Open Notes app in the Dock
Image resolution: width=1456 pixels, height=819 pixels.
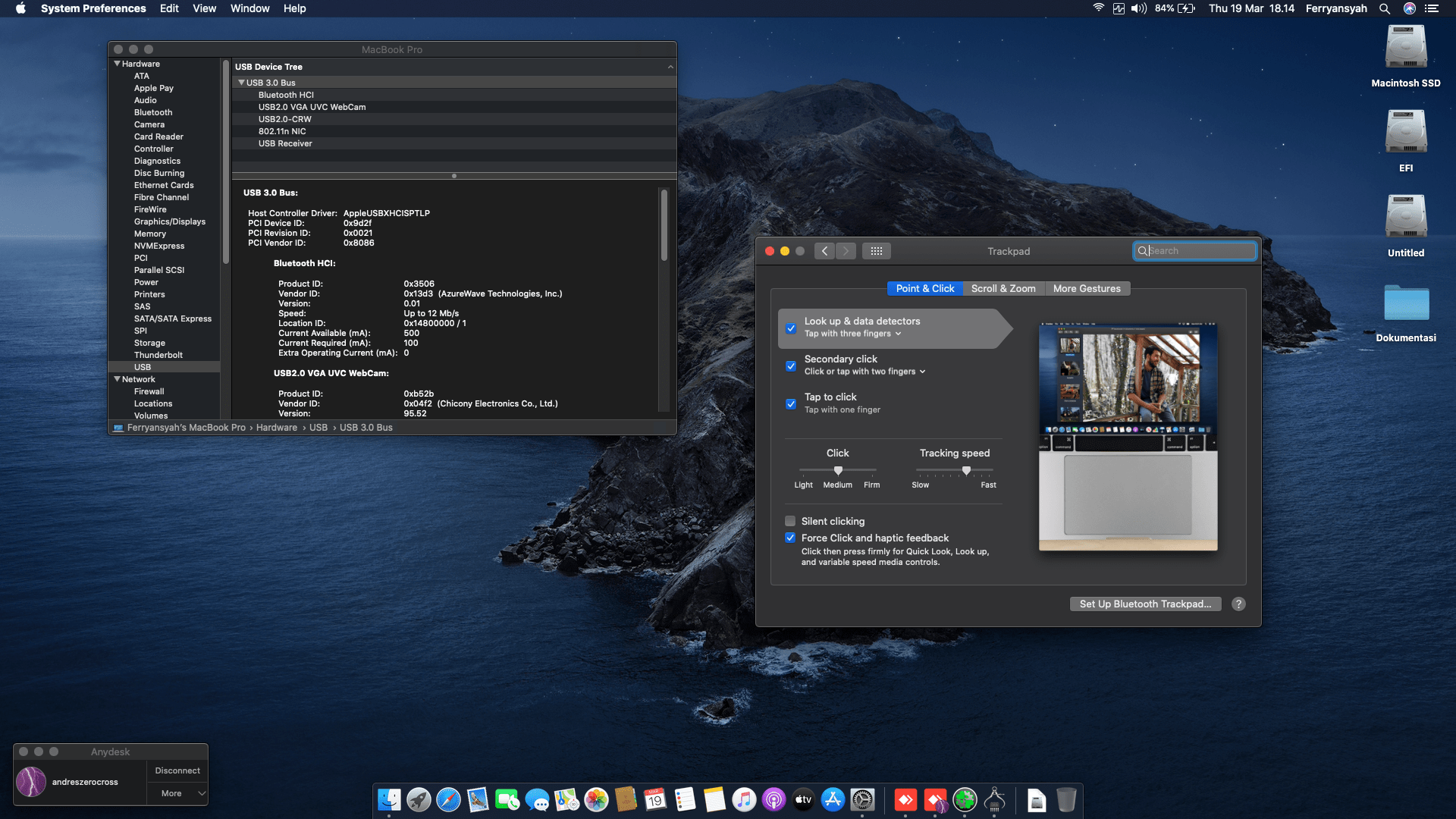(714, 800)
